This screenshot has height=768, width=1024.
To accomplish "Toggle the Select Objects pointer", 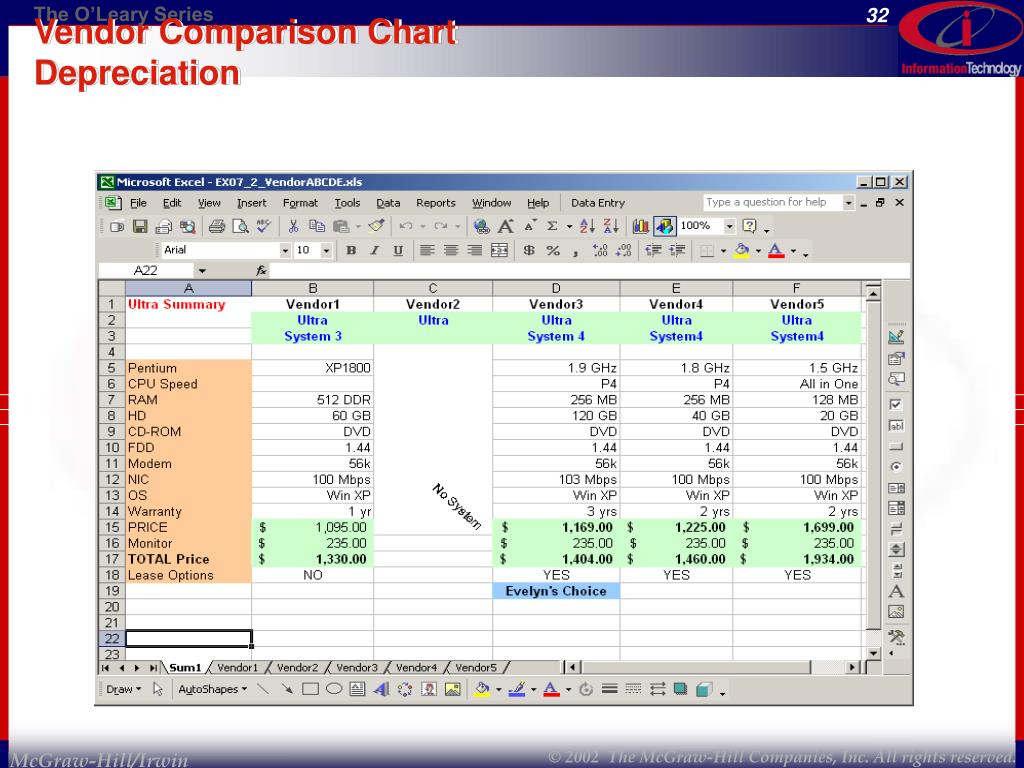I will pyautogui.click(x=157, y=690).
